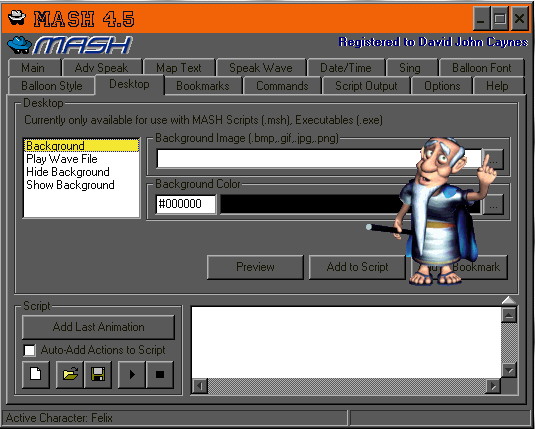Image resolution: width=535 pixels, height=429 pixels.
Task: Close the MASH 4.5 window
Action: (520, 19)
